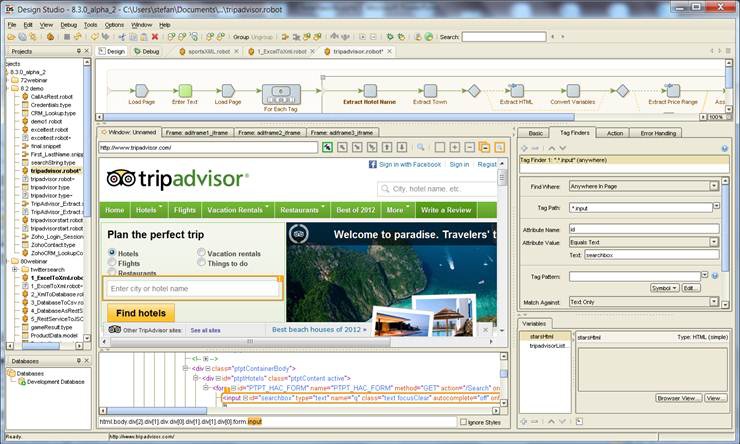Open the Frame: adiframe2_iframe tab
The height and width of the screenshot is (444, 740).
click(x=269, y=133)
